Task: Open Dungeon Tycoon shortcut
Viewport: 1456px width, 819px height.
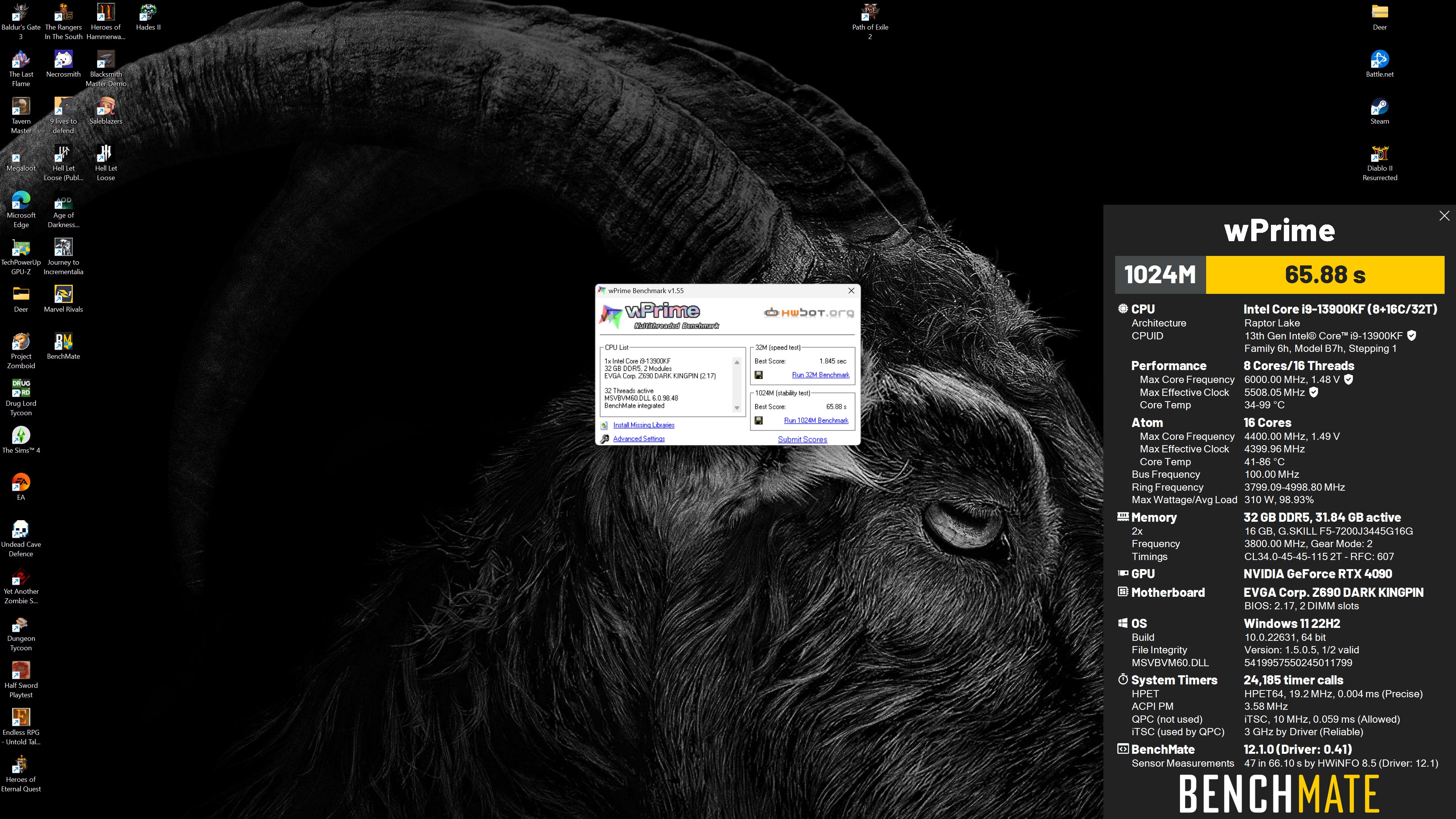Action: (x=21, y=632)
